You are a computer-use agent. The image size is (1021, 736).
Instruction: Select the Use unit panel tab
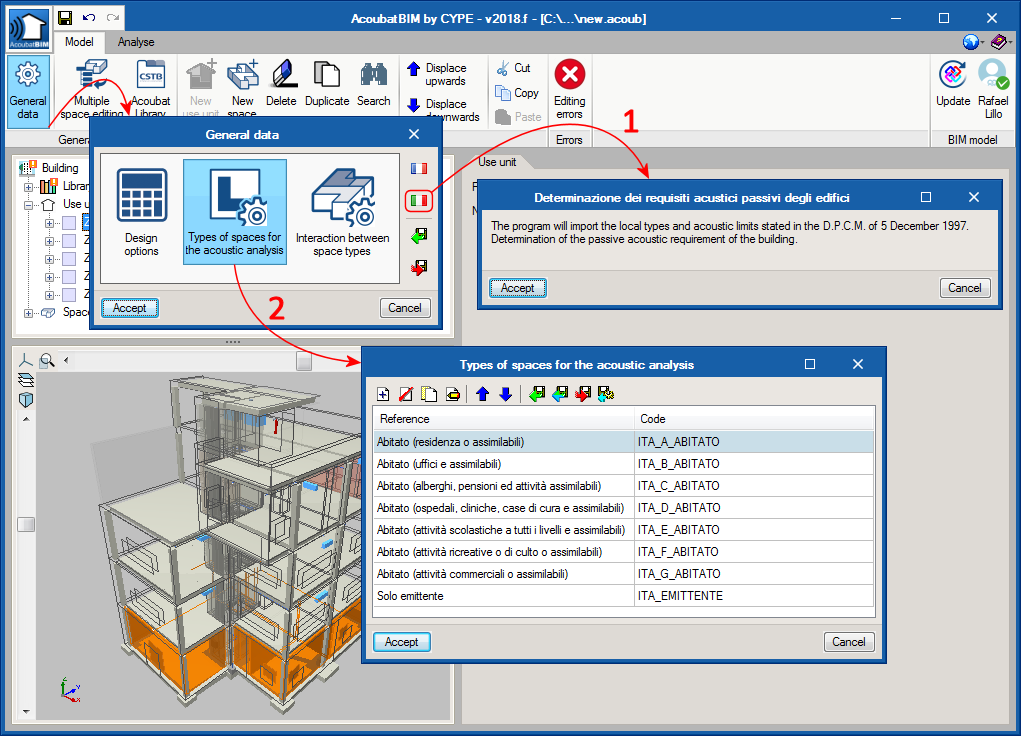497,162
